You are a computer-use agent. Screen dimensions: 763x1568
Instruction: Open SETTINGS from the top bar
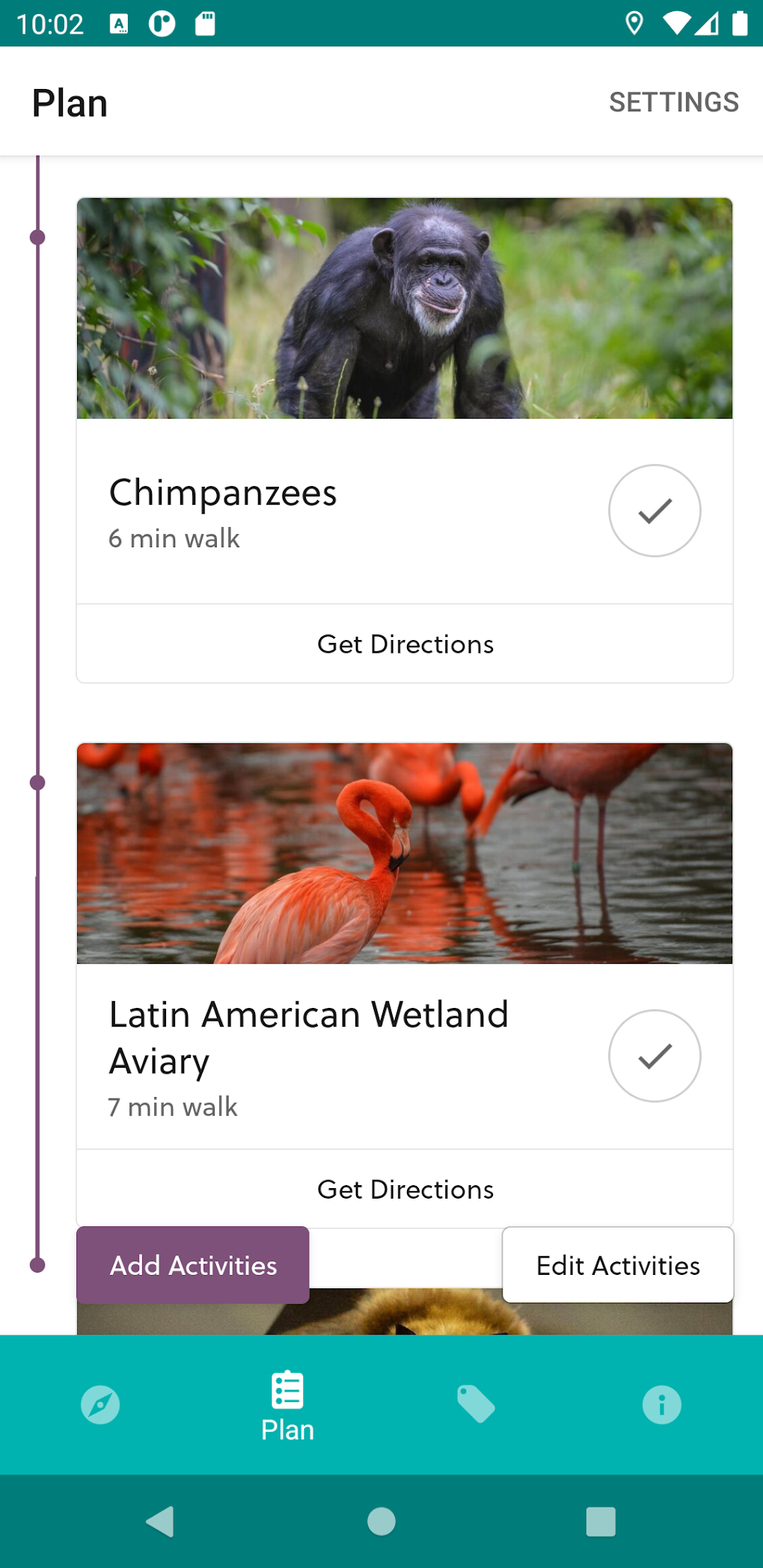[672, 102]
